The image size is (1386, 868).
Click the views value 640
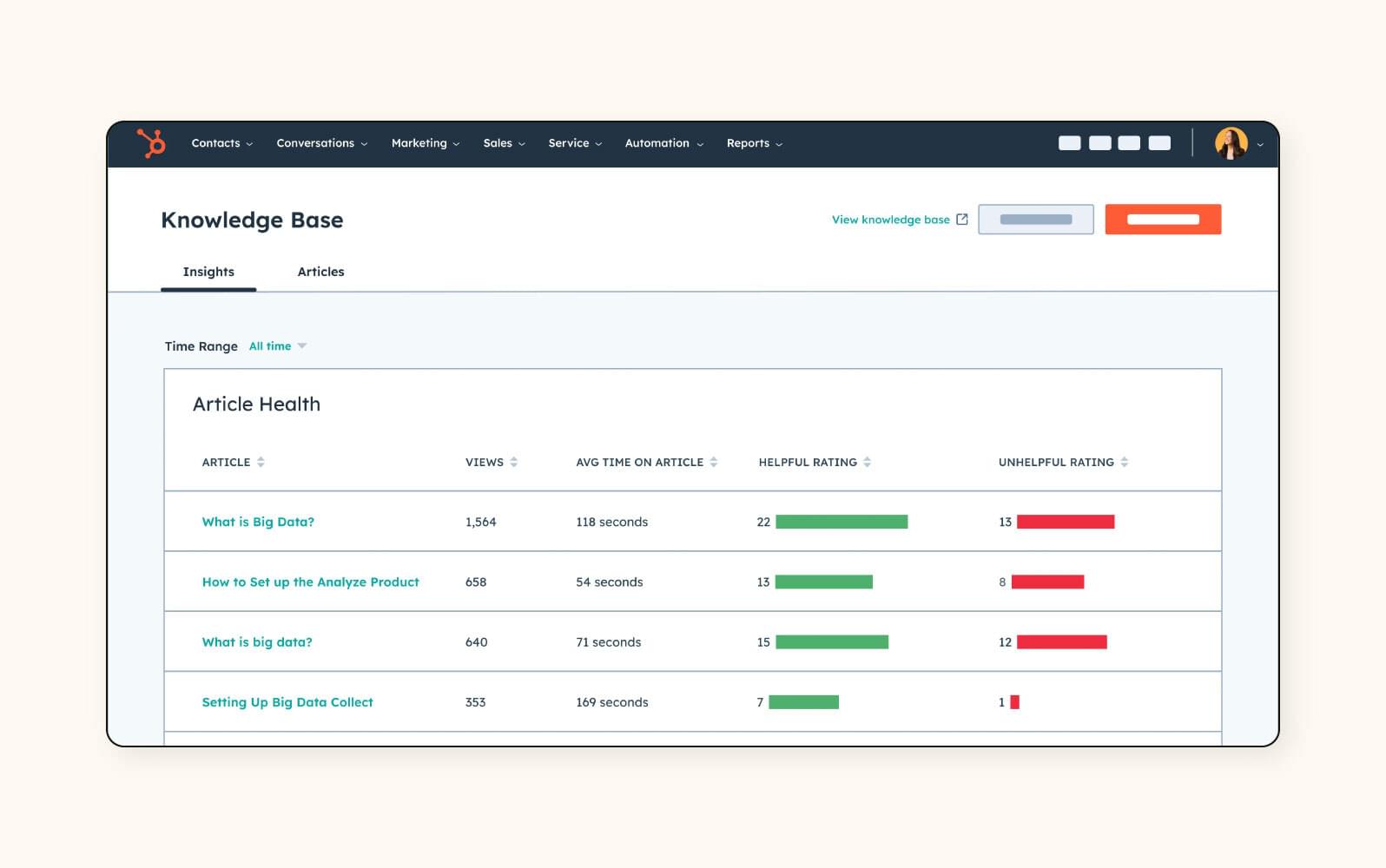(x=476, y=642)
